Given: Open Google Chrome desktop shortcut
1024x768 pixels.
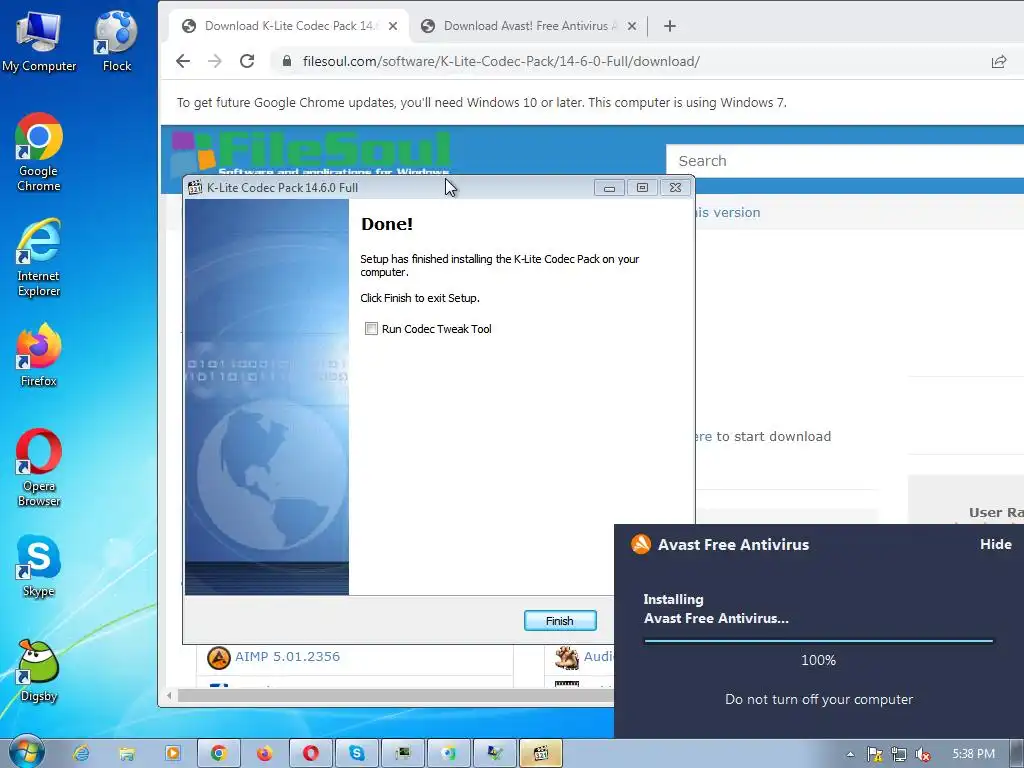Looking at the screenshot, I should 39,153.
